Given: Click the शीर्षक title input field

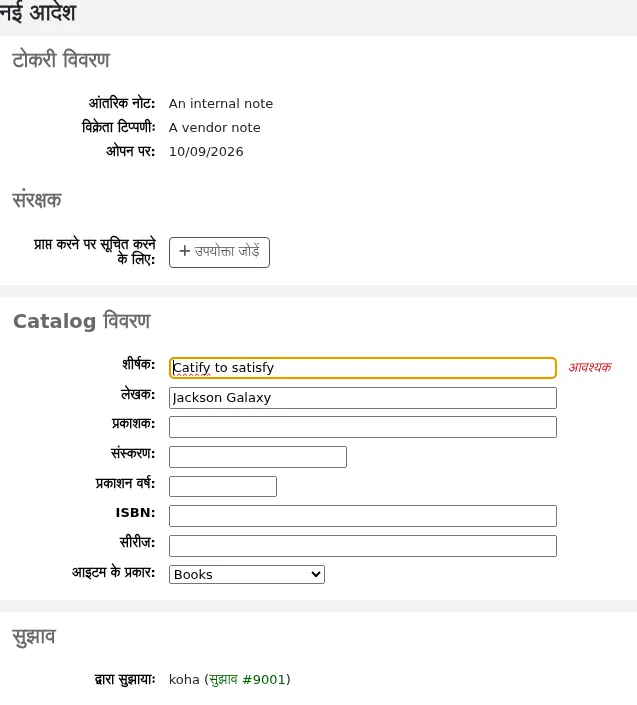Looking at the screenshot, I should 363,368.
